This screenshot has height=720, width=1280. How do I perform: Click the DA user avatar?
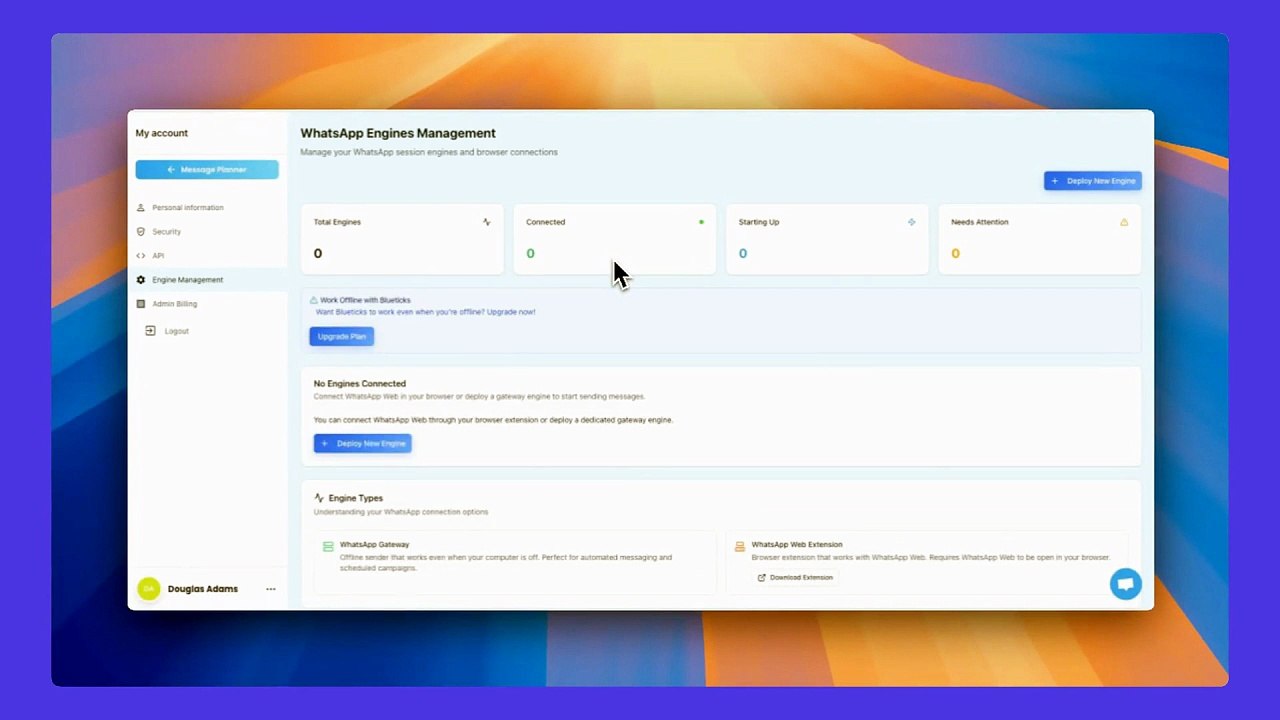click(148, 589)
